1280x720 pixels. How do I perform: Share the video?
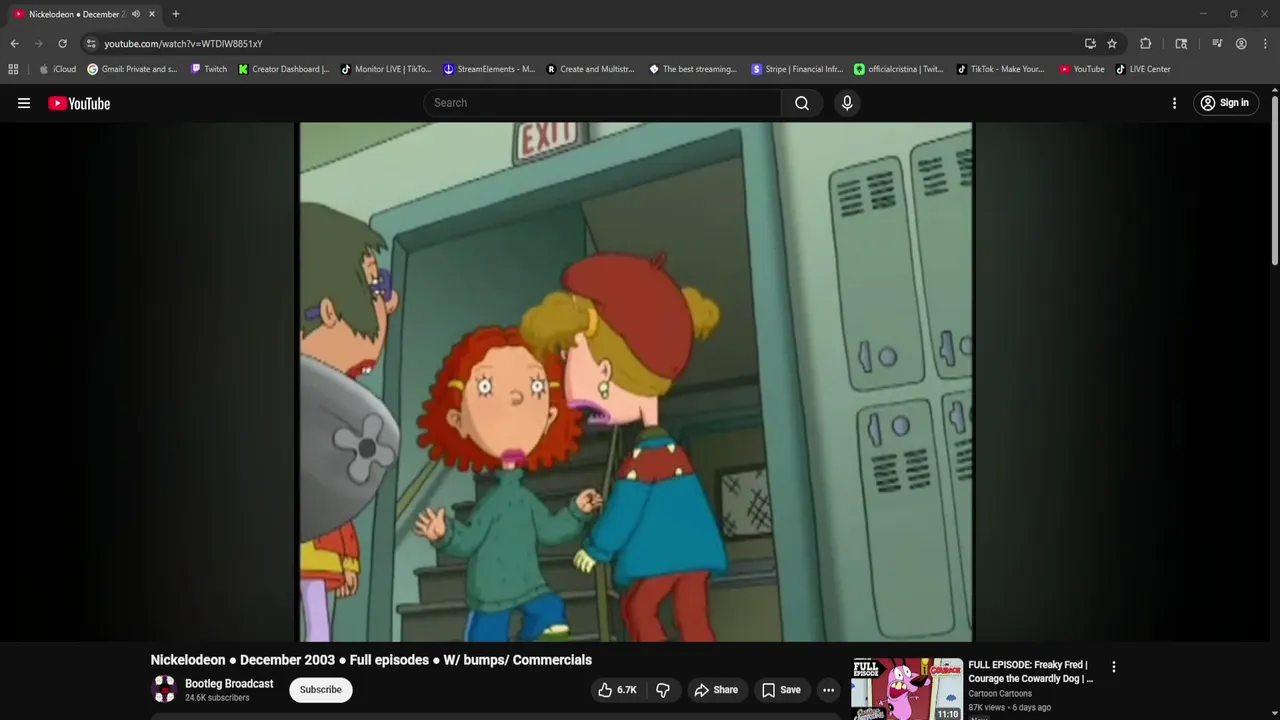click(x=716, y=690)
